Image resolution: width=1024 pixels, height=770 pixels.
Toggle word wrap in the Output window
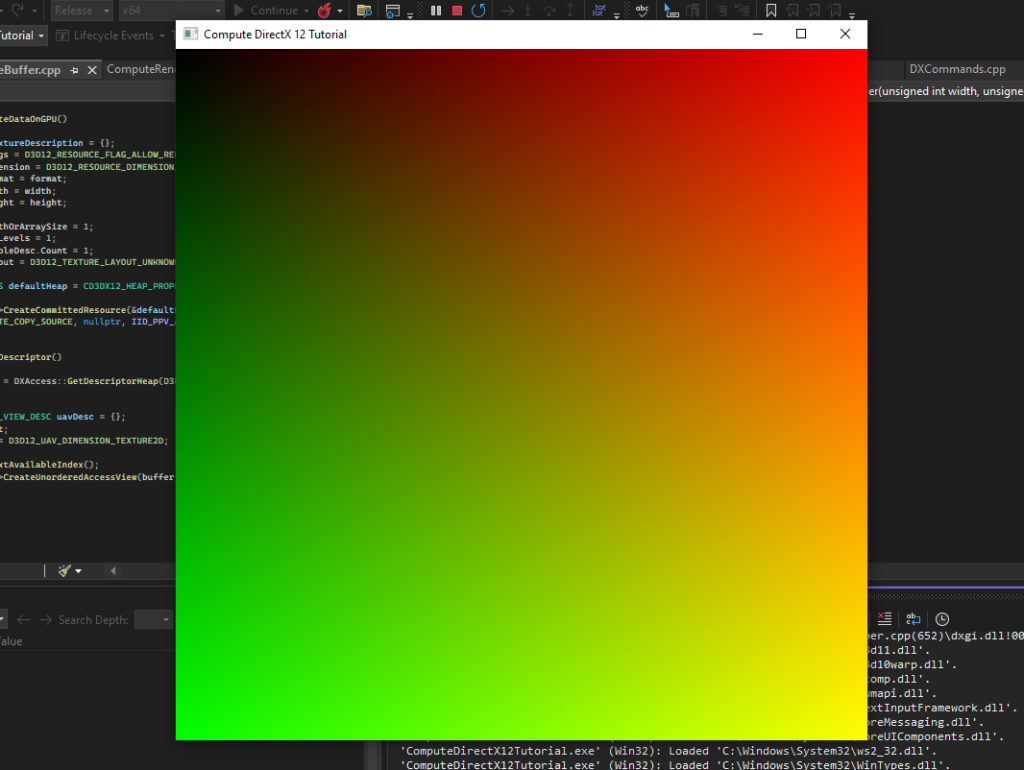[913, 619]
